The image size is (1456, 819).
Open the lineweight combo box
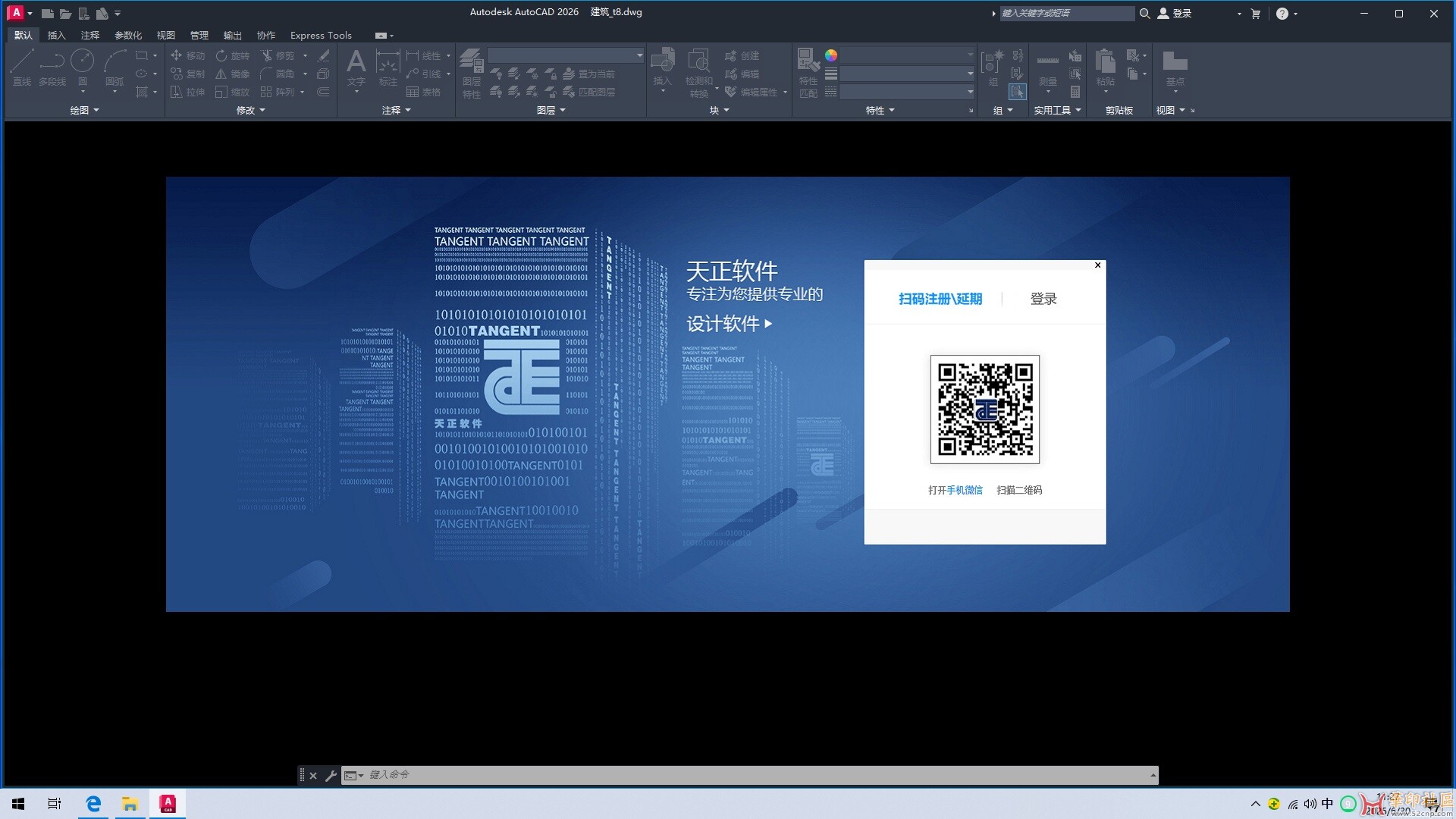[x=907, y=74]
